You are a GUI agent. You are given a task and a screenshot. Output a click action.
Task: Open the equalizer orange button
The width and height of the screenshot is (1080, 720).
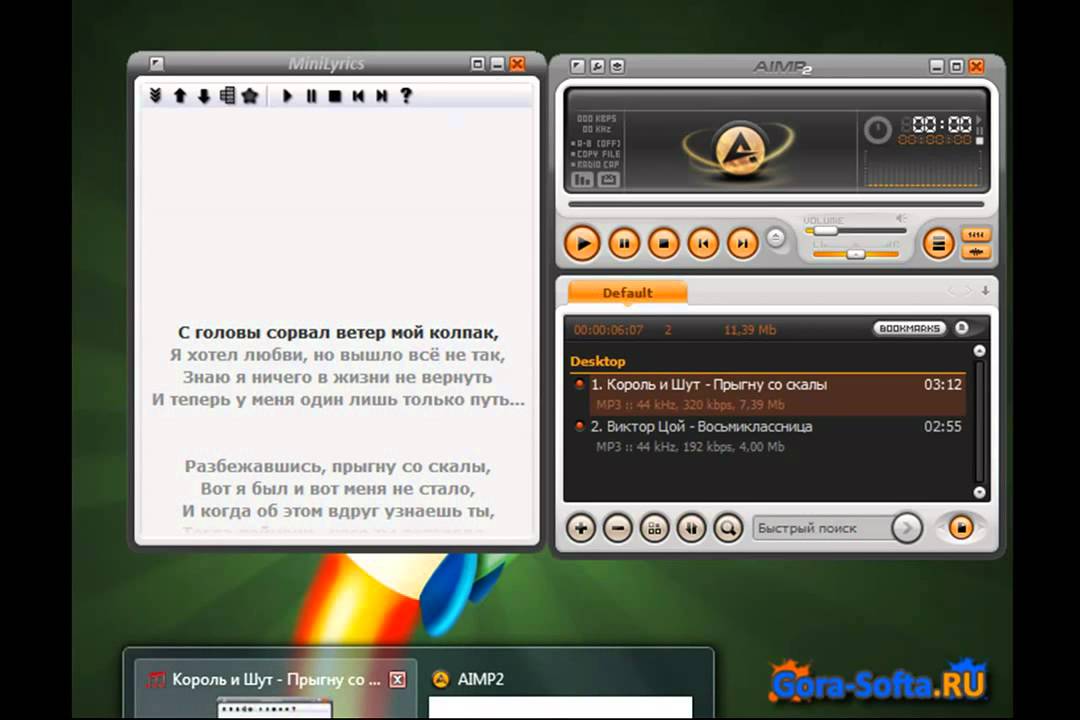(975, 235)
